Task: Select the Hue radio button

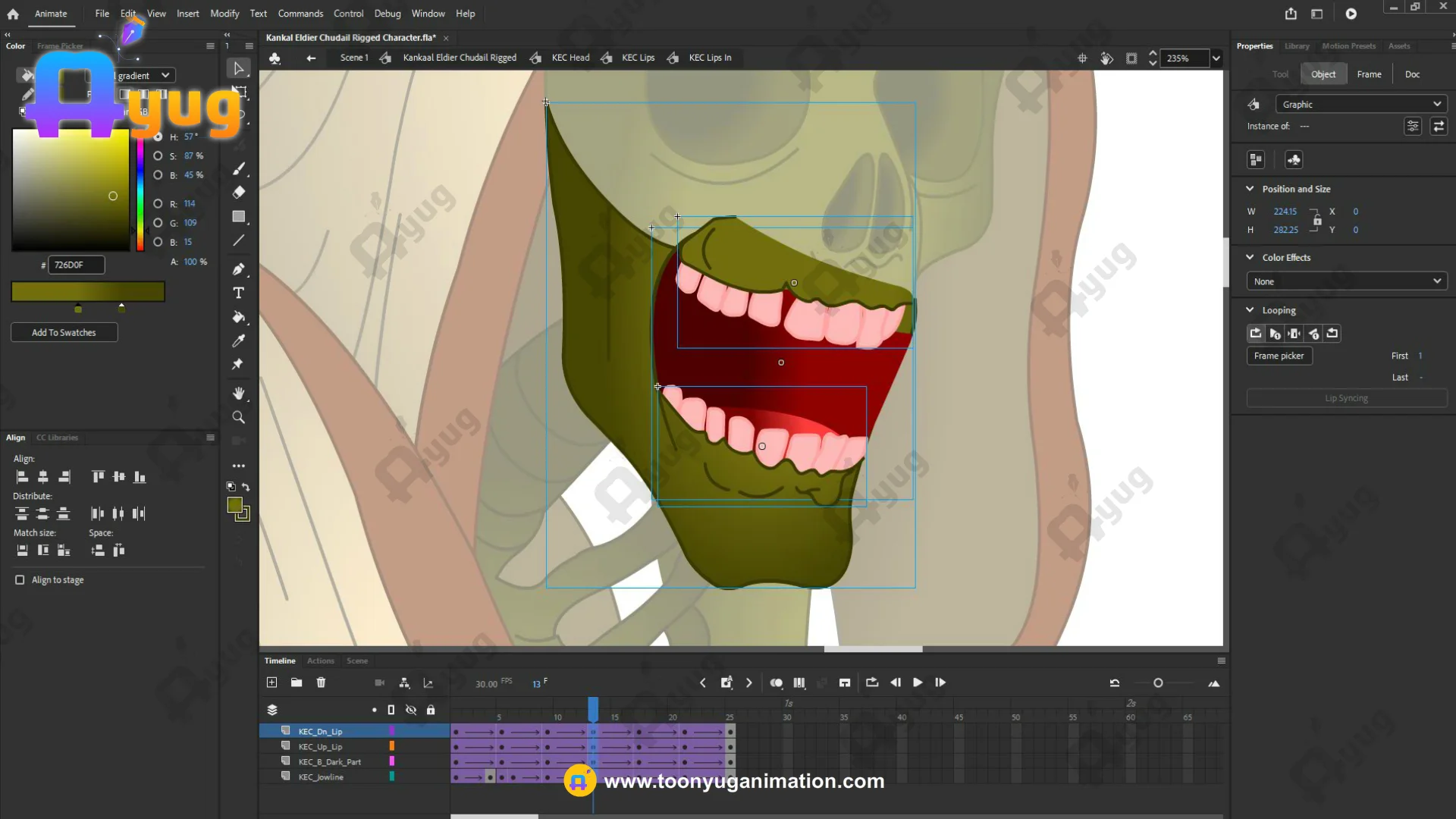Action: pos(158,136)
